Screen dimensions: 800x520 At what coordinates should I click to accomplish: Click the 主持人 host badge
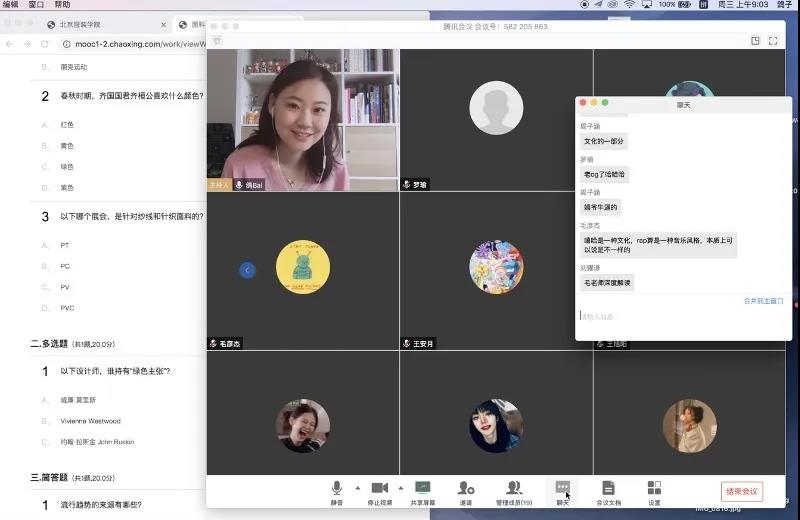click(219, 185)
